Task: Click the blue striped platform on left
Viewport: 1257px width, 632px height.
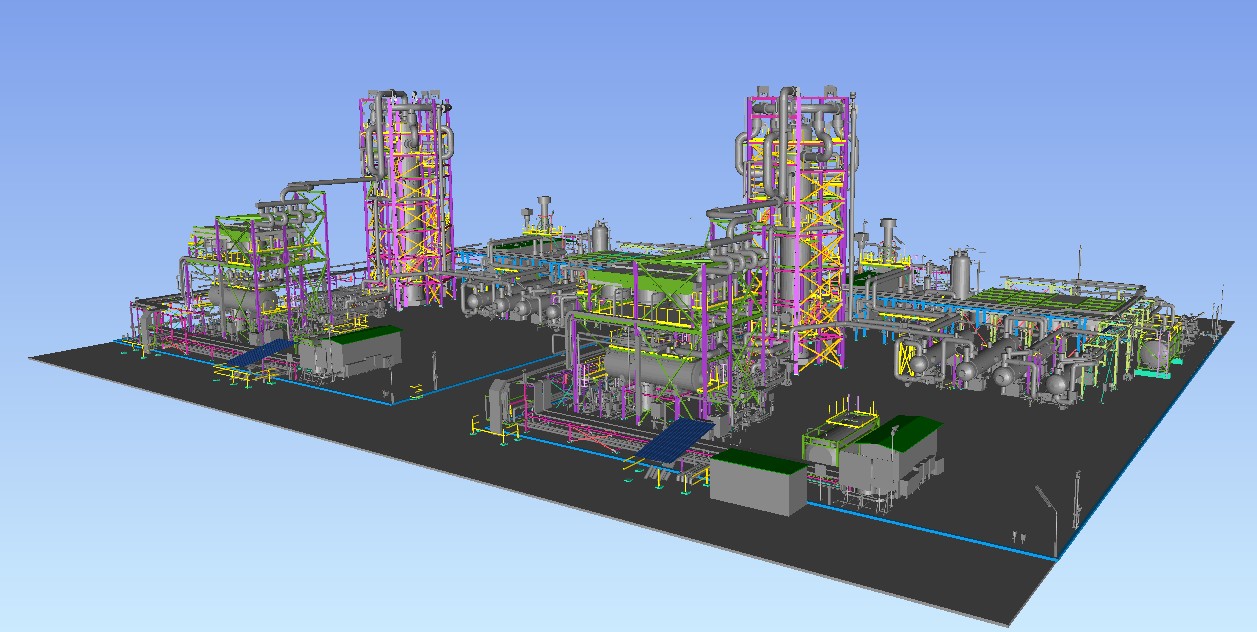Action: (x=258, y=354)
